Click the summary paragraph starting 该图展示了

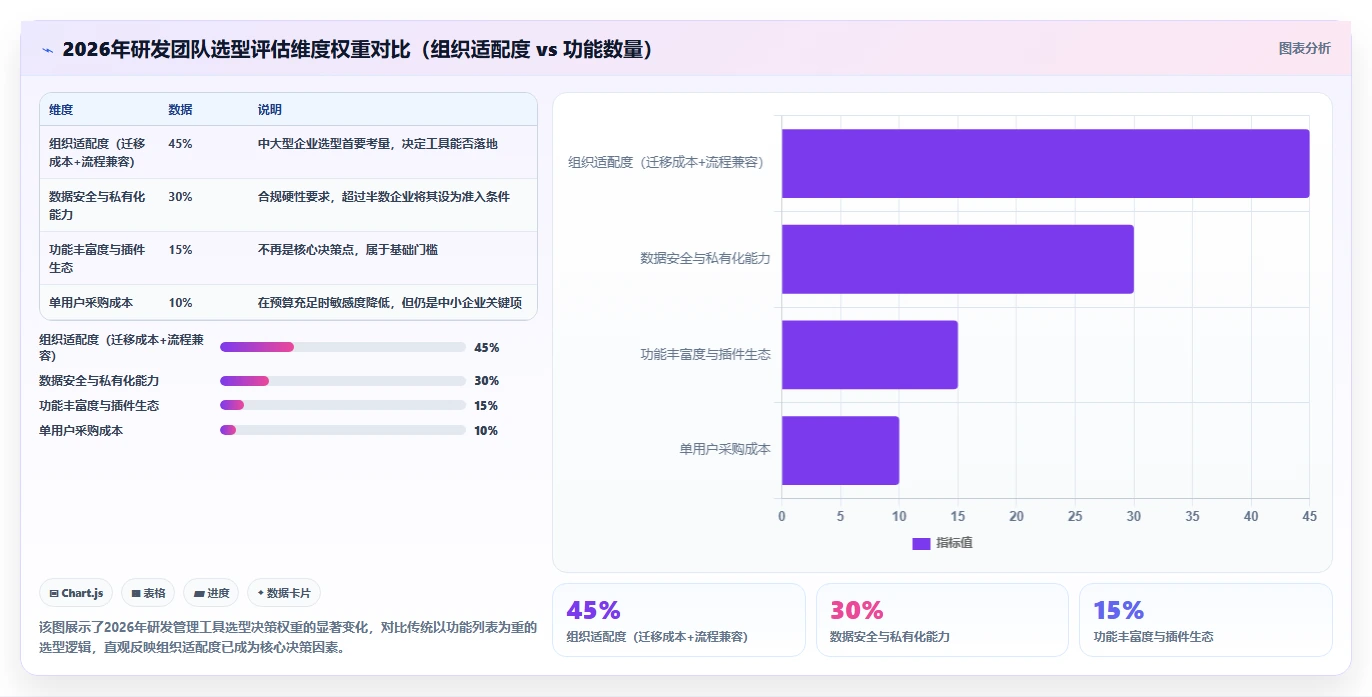tap(288, 637)
